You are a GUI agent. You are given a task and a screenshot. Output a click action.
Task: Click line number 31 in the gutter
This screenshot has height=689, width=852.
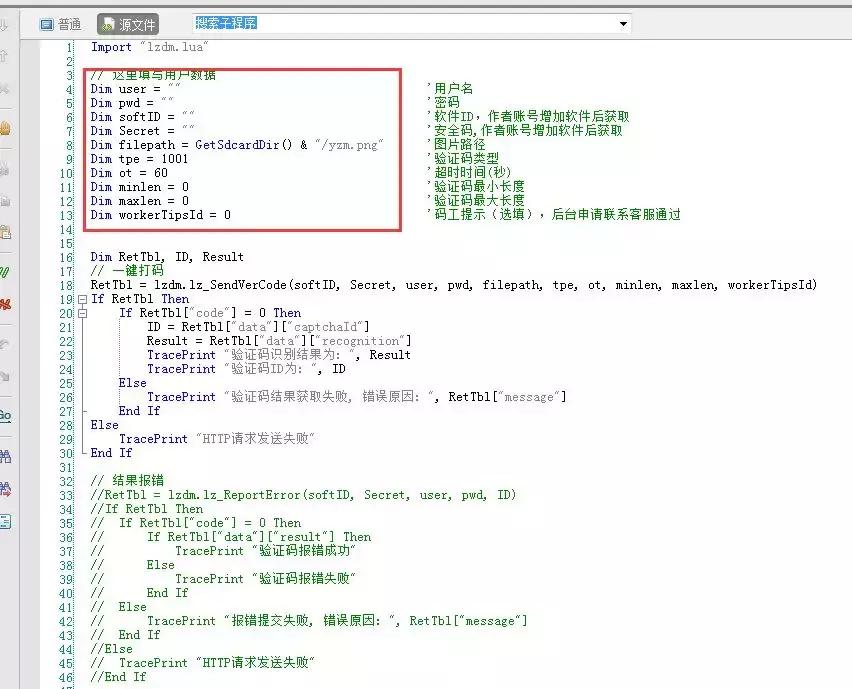(66, 468)
